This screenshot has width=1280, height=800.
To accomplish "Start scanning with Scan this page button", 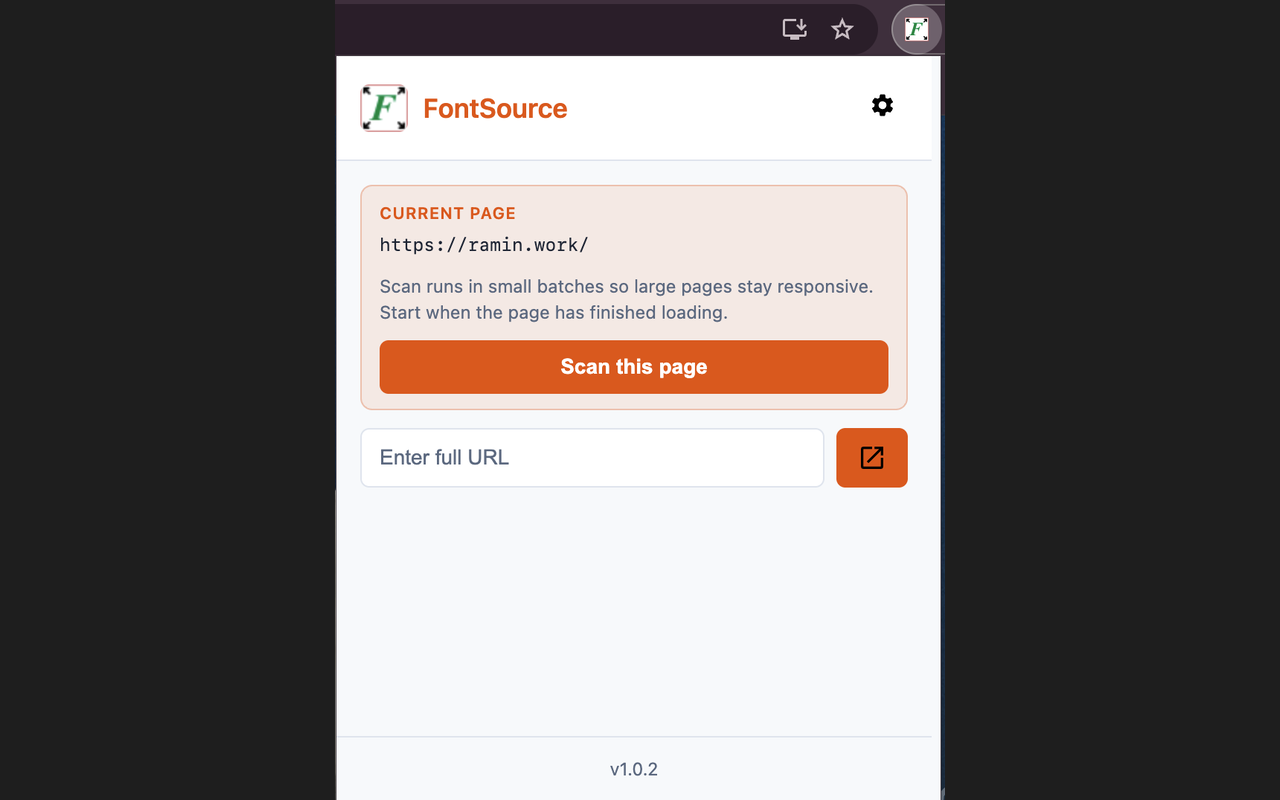I will (634, 367).
